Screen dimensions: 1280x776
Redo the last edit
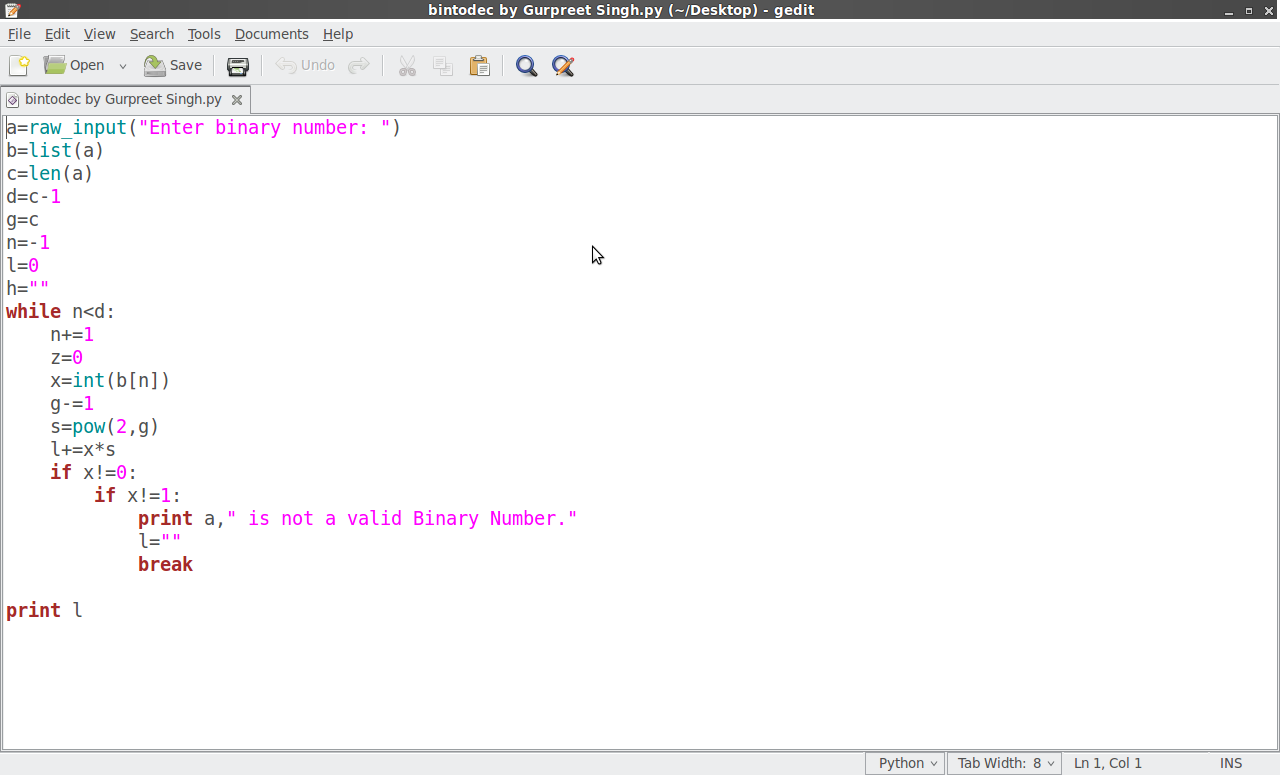coord(359,65)
